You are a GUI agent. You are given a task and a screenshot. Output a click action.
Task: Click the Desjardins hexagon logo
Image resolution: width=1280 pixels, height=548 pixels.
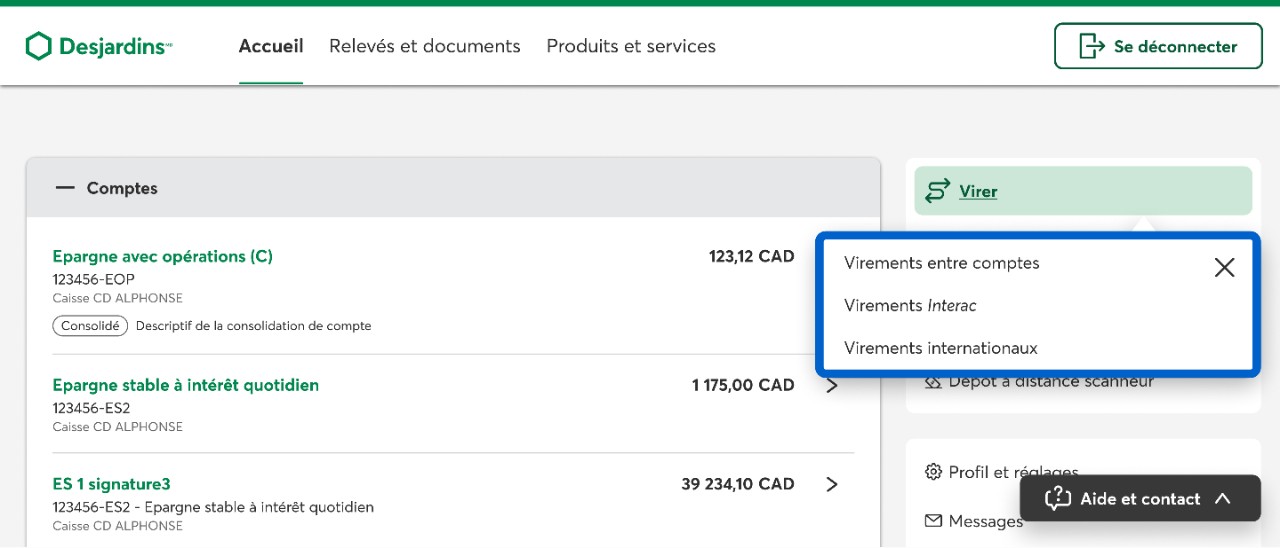38,46
